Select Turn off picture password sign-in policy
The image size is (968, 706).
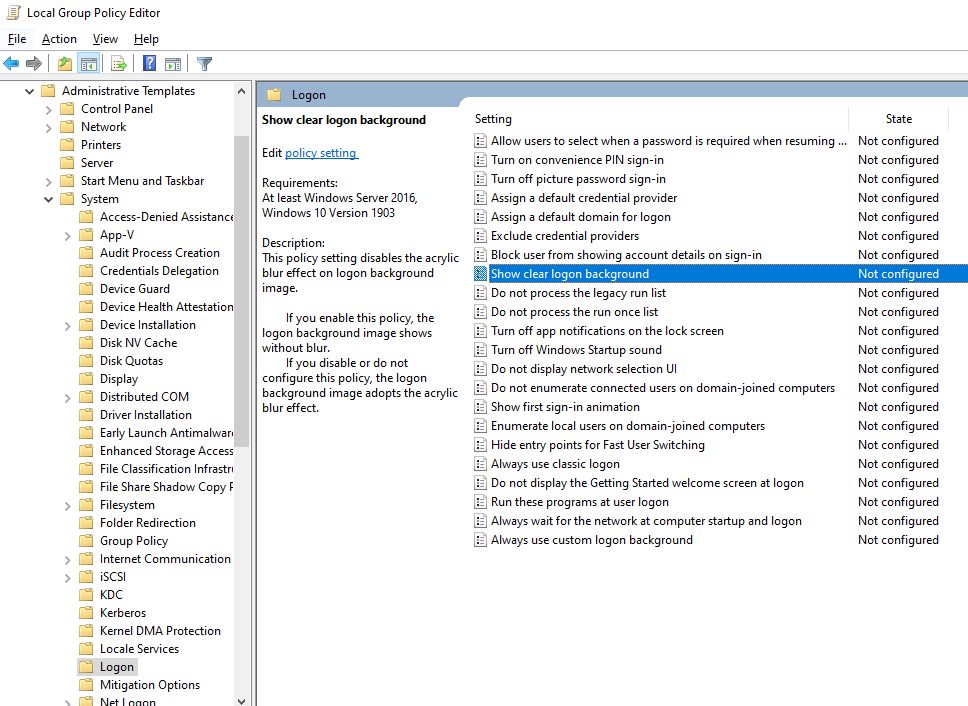578,179
